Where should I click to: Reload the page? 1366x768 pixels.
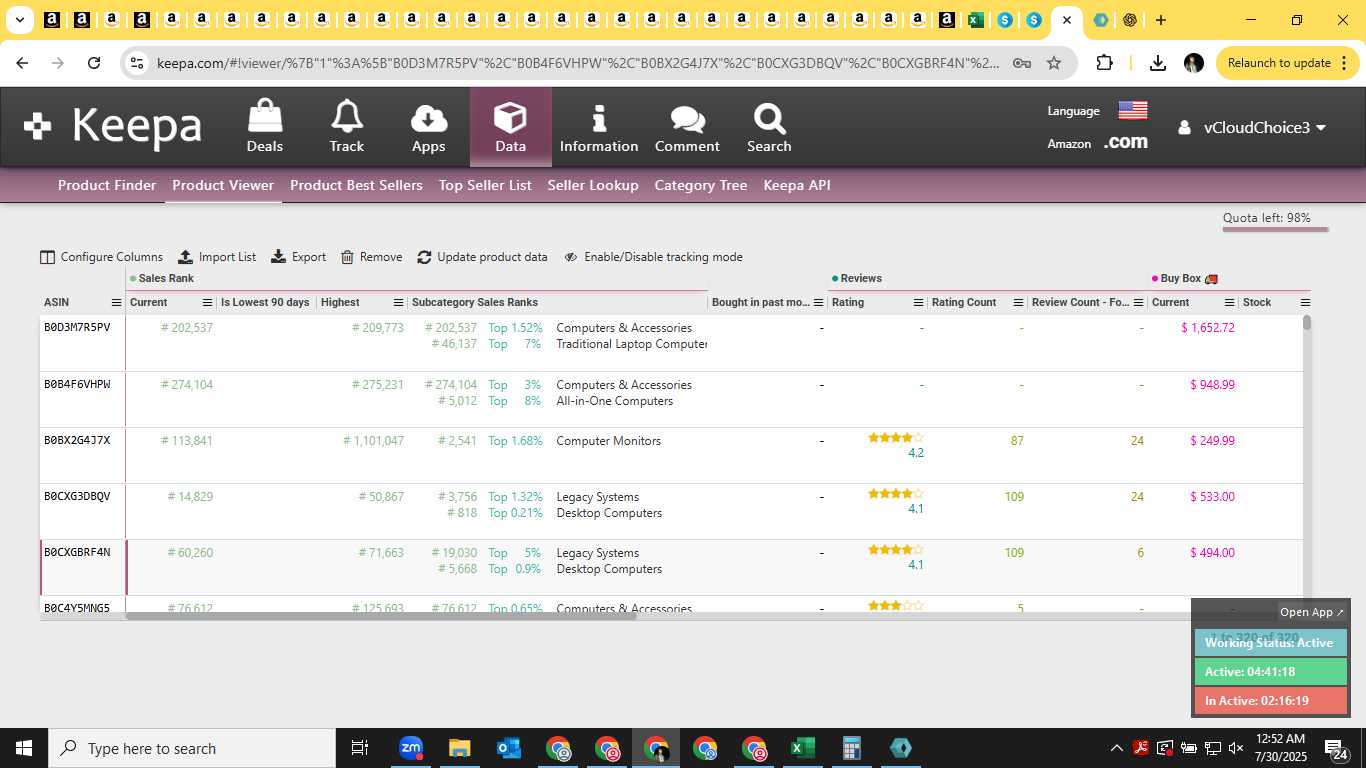pyautogui.click(x=94, y=63)
